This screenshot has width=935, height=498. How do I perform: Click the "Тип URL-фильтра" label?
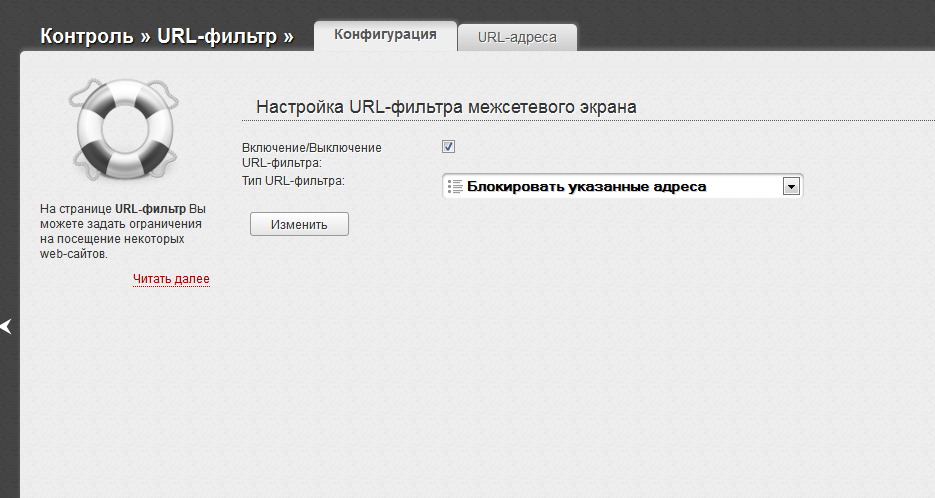[293, 181]
